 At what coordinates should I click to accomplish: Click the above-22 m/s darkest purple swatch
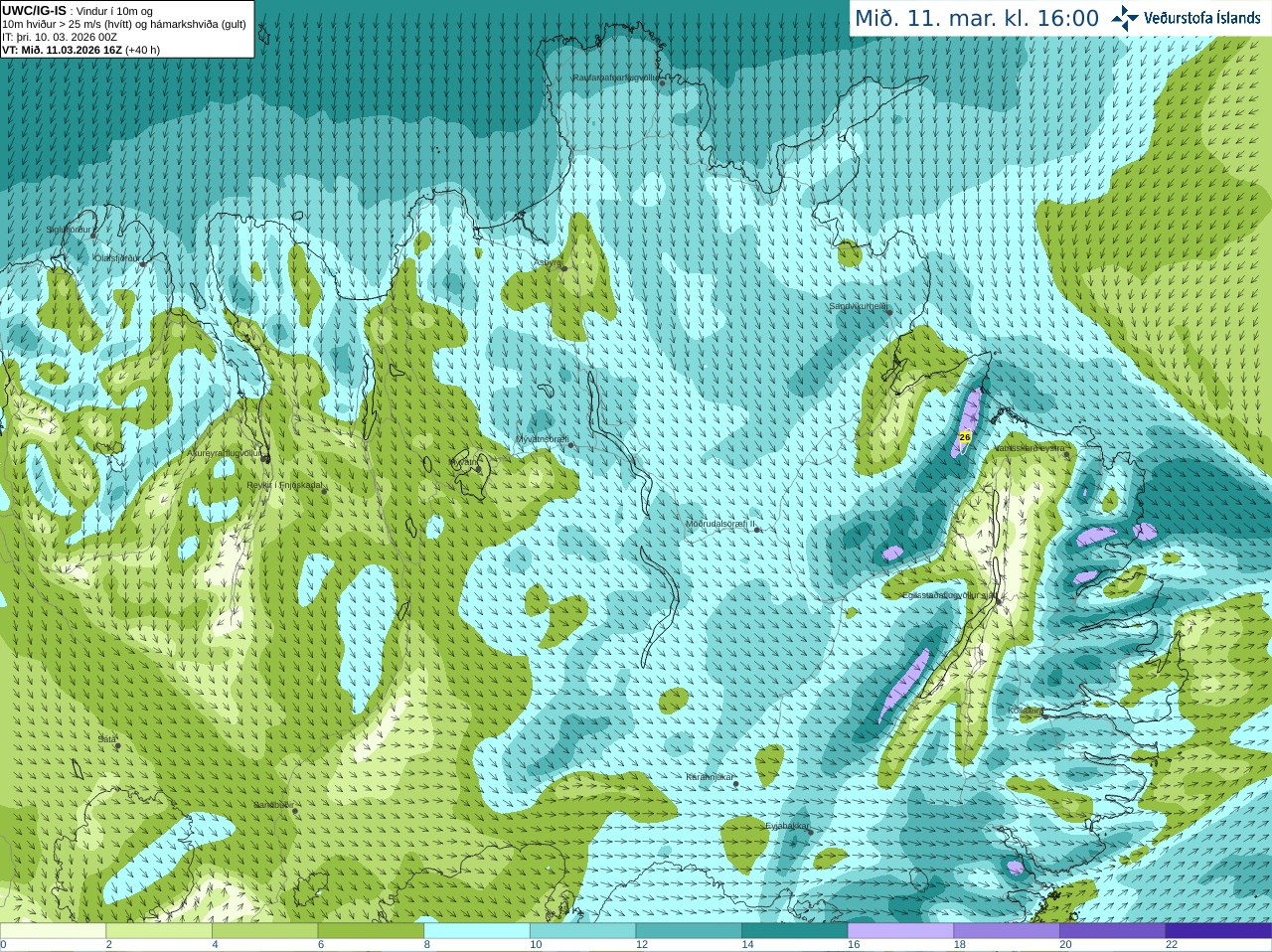1219,931
